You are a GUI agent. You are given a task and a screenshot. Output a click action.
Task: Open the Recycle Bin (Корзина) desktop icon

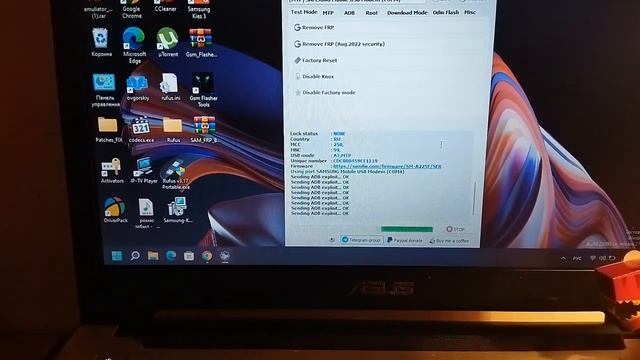[101, 42]
